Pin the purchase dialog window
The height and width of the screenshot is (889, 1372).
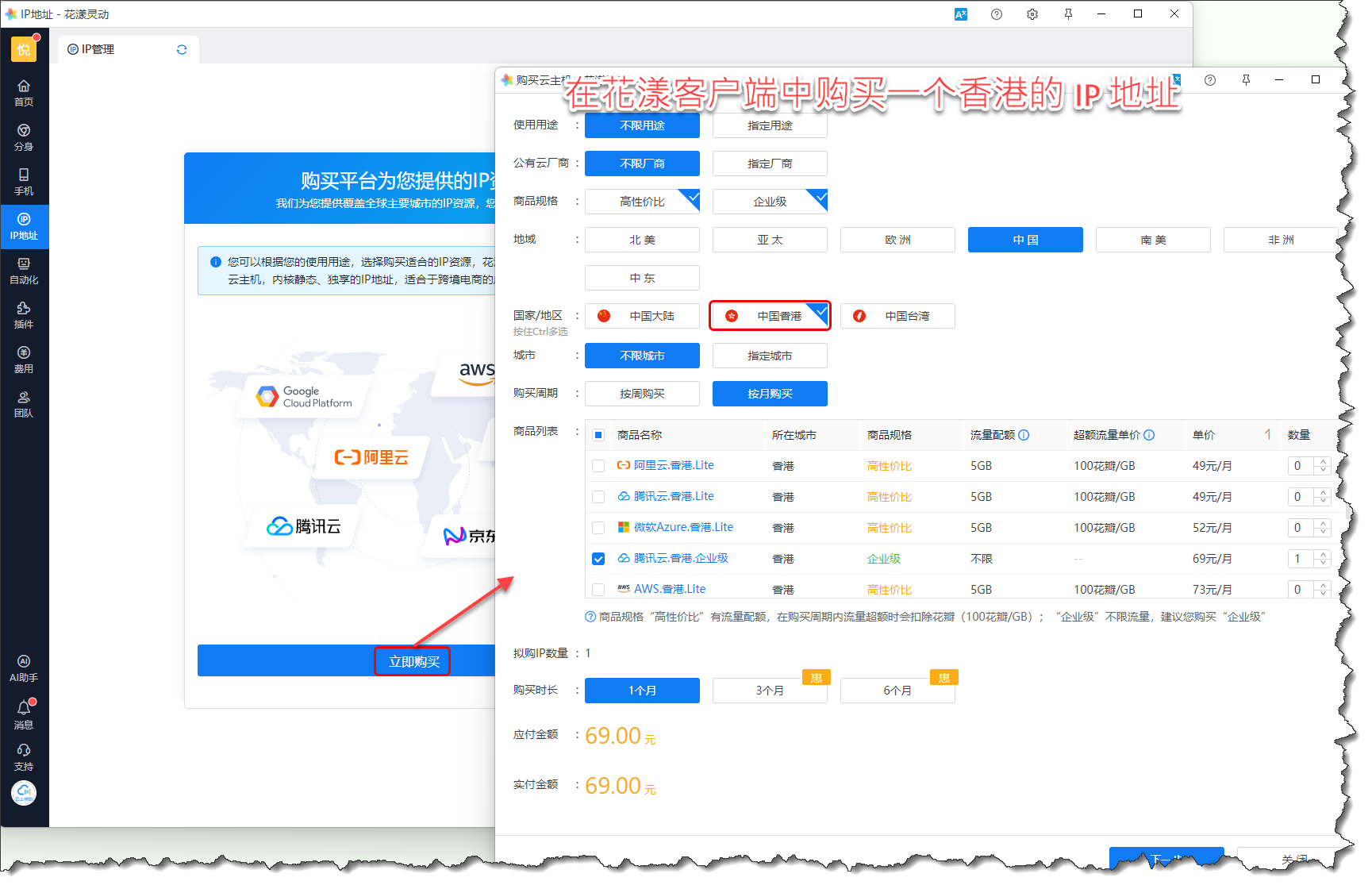1246,80
